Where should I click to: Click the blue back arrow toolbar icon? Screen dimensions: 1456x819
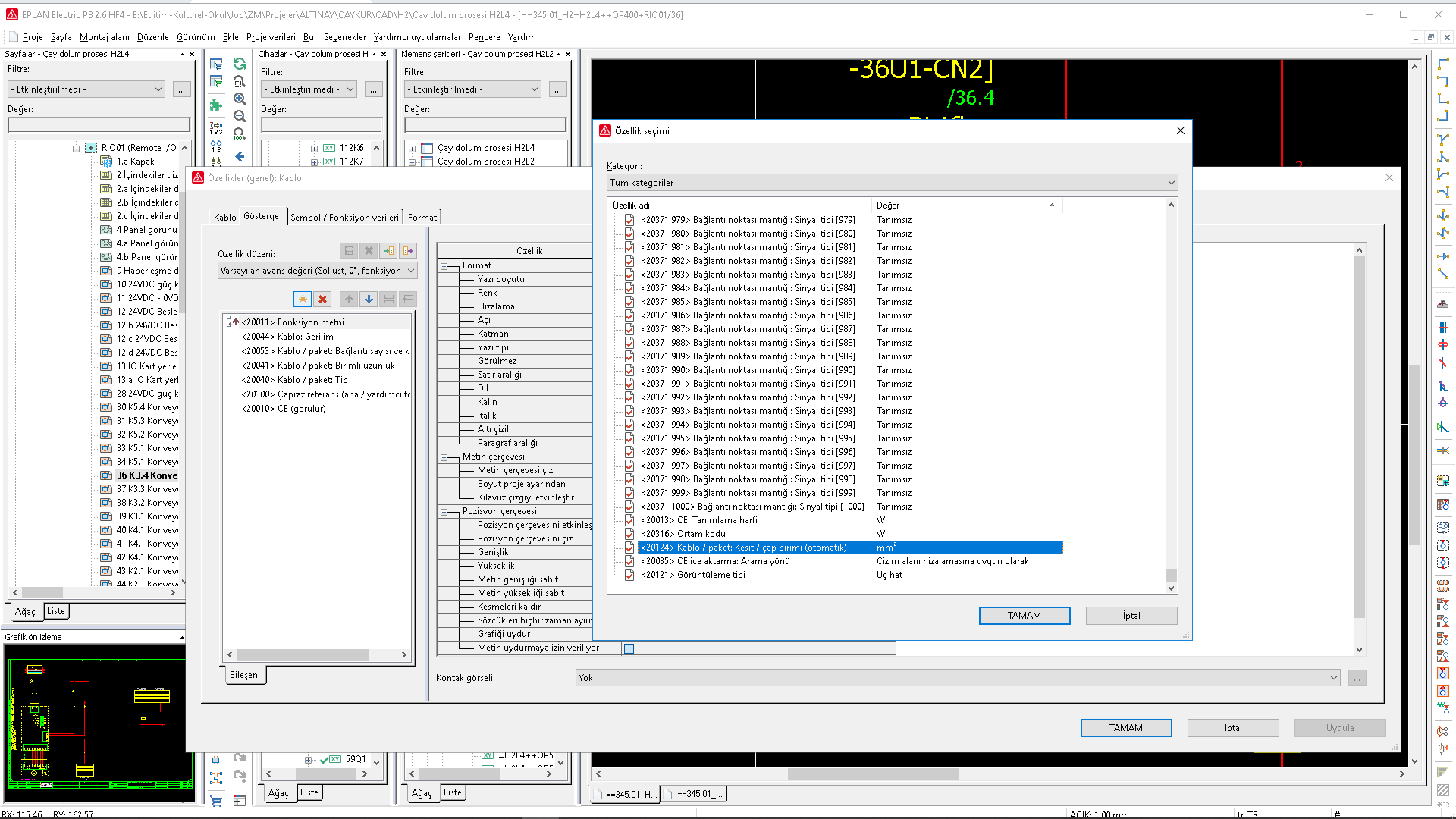coord(240,156)
